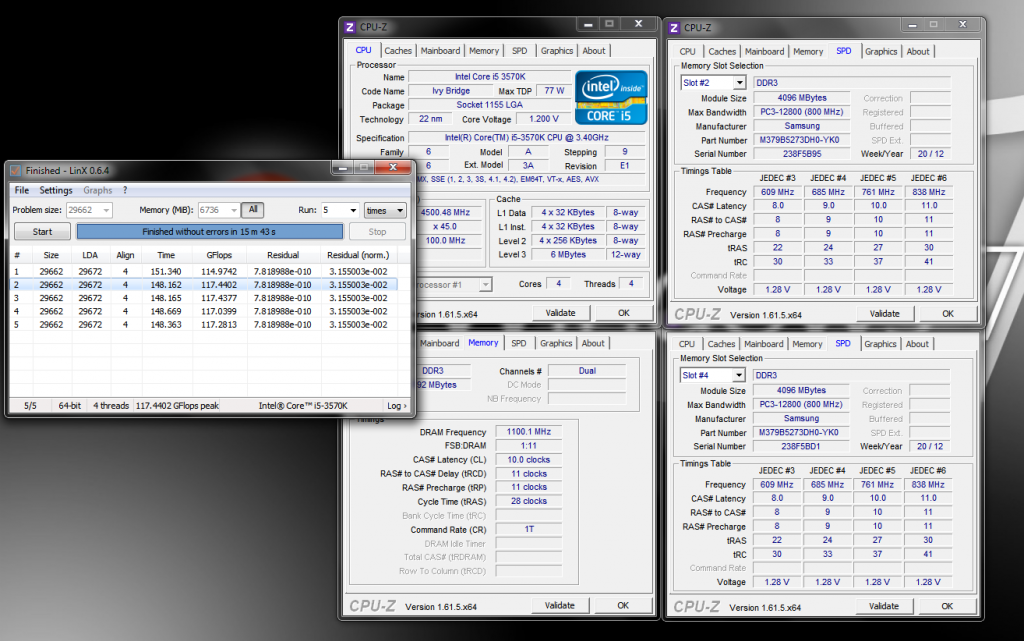Minimize the CPU-Z window with Intel logo
Image resolution: width=1024 pixels, height=641 pixels.
pos(587,26)
